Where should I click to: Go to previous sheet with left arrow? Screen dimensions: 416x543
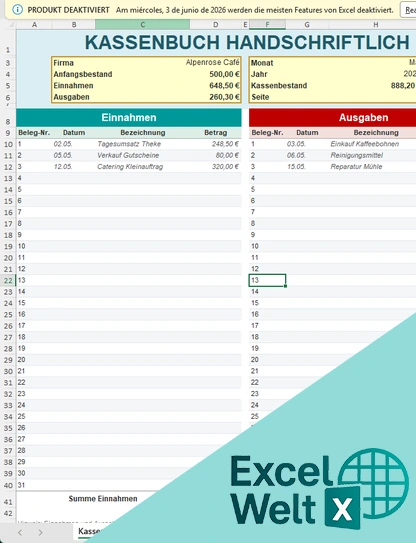point(20,532)
